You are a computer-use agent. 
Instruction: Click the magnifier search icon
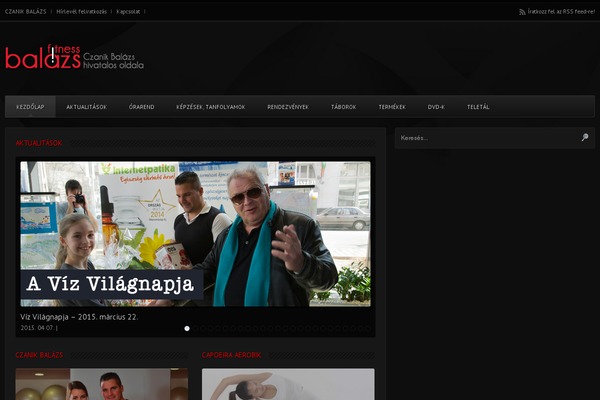pos(585,137)
